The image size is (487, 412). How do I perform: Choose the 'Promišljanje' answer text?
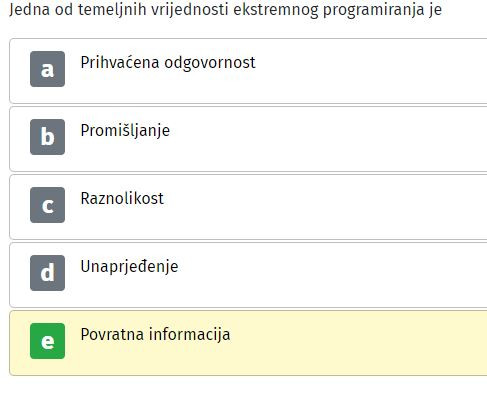(x=125, y=131)
